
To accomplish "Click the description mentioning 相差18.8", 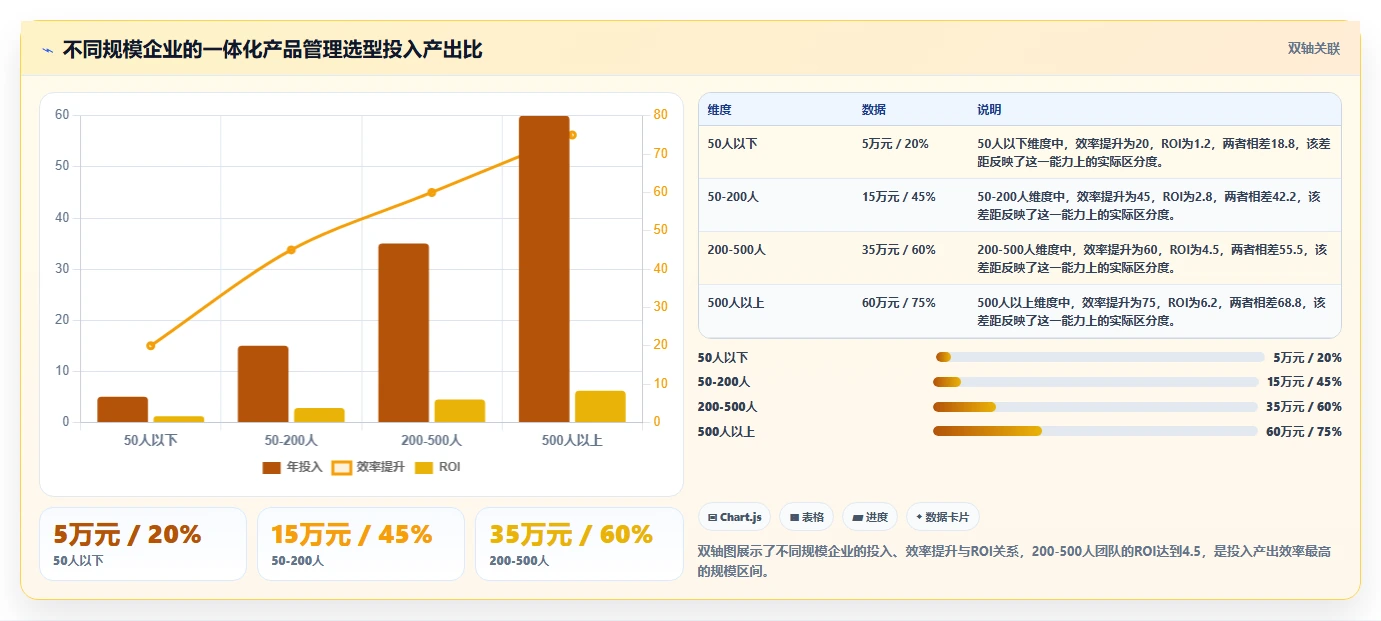I will coord(1154,152).
